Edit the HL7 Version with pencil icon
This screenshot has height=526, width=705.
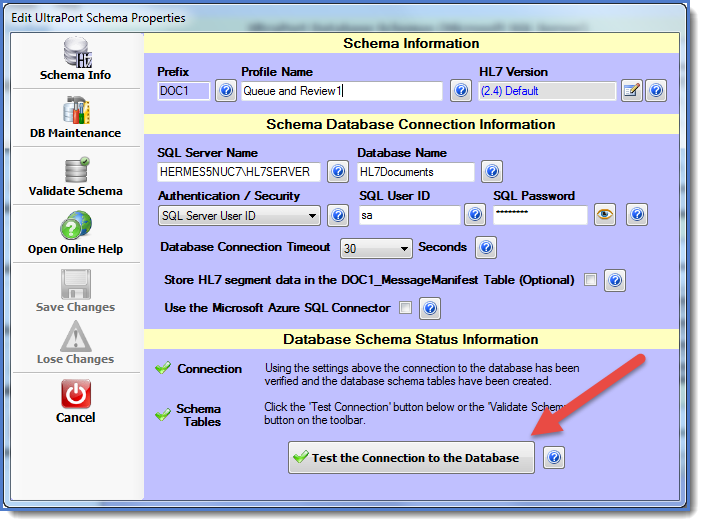(632, 91)
